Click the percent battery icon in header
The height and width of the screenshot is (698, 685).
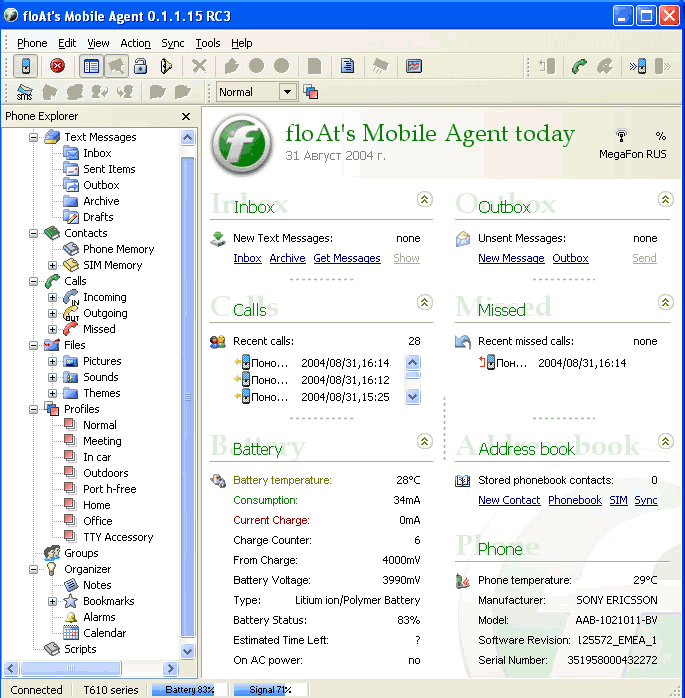pos(661,136)
